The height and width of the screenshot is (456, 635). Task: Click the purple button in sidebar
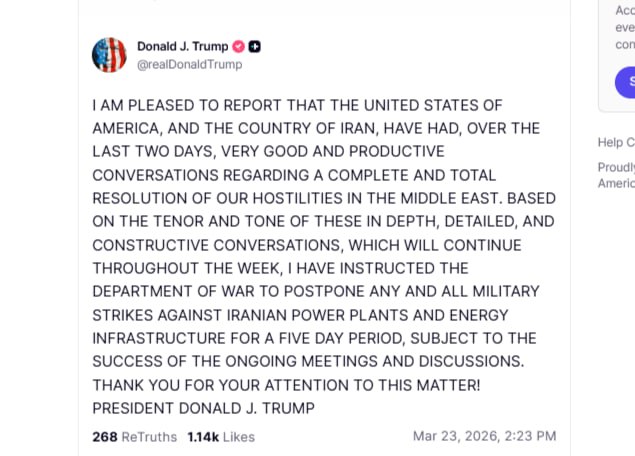(x=626, y=82)
